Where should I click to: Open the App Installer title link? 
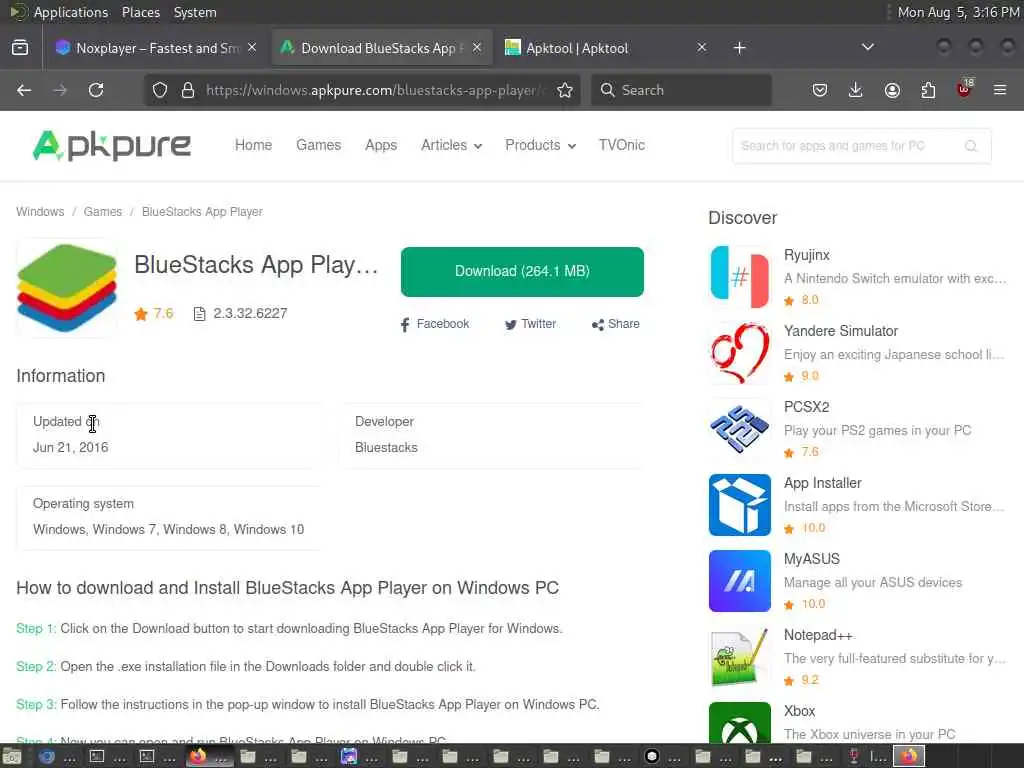(823, 483)
